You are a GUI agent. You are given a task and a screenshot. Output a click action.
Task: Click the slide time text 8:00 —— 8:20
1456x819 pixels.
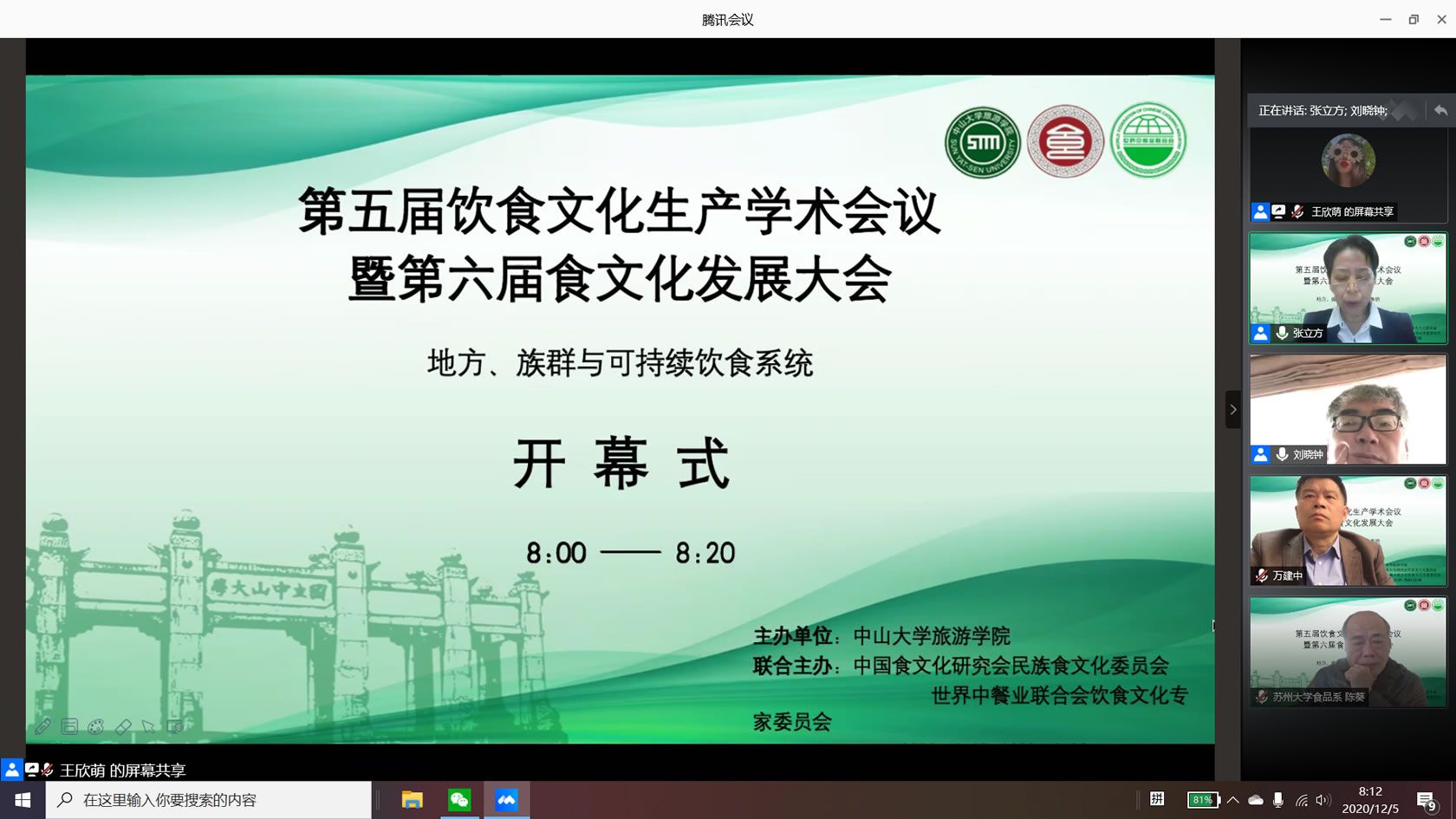[630, 553]
